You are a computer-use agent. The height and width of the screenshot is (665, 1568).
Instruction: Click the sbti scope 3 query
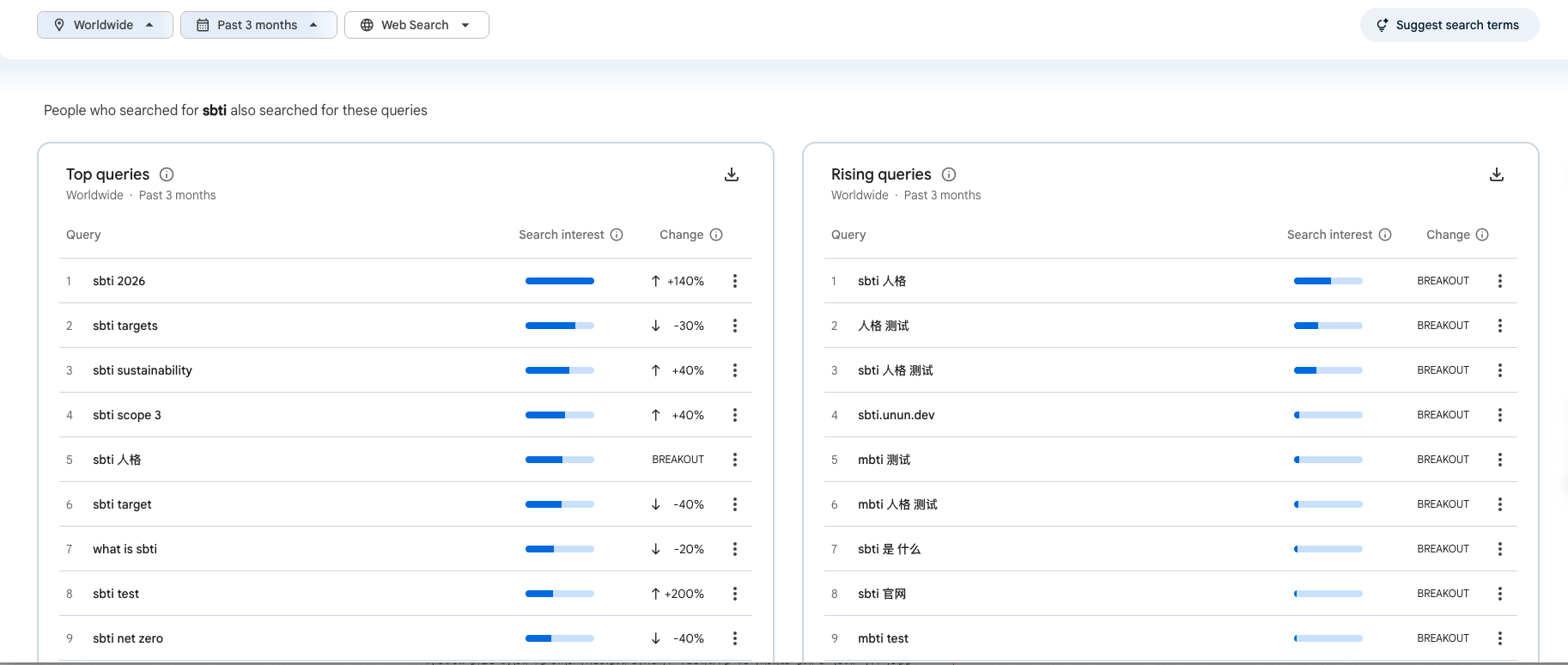coord(127,415)
